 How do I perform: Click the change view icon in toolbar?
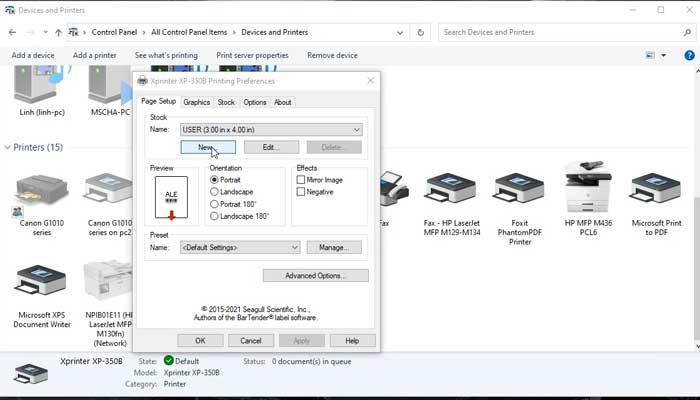pos(650,55)
